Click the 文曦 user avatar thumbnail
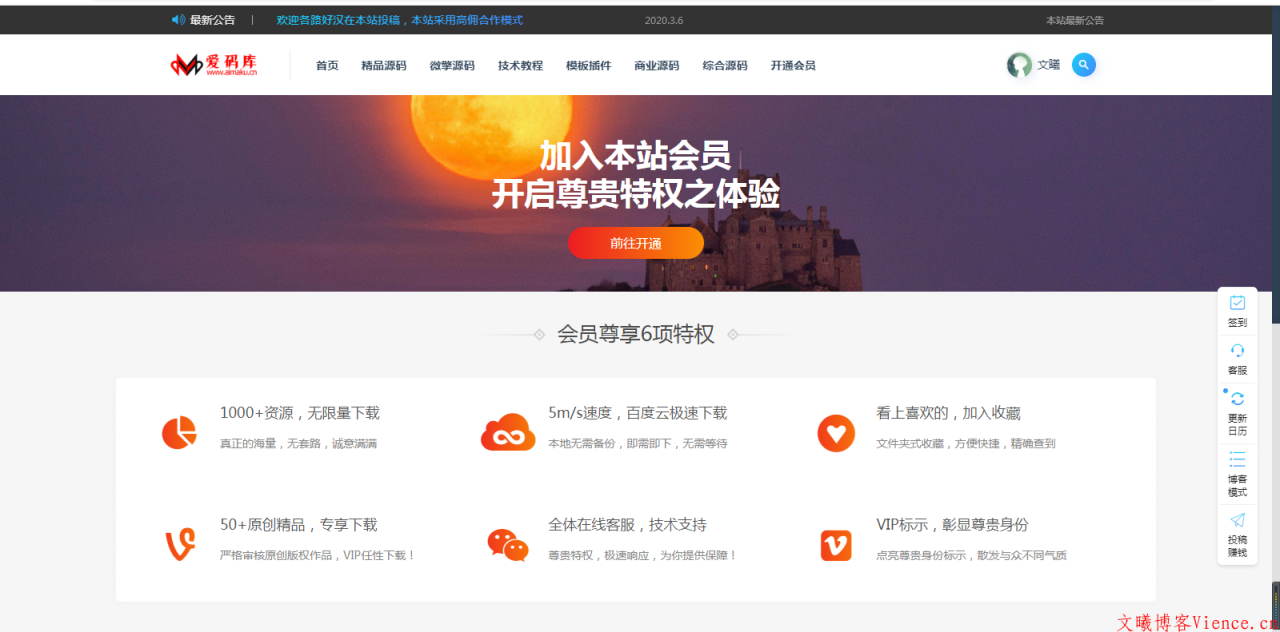 tap(1018, 64)
